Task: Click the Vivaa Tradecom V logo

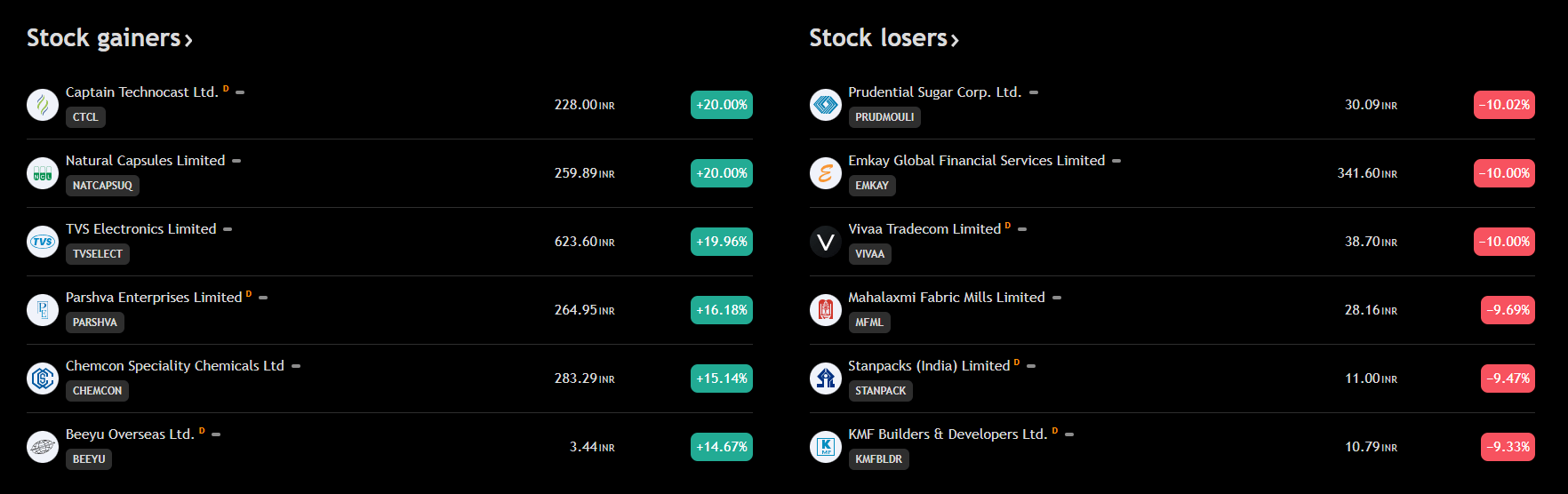Action: 825,242
